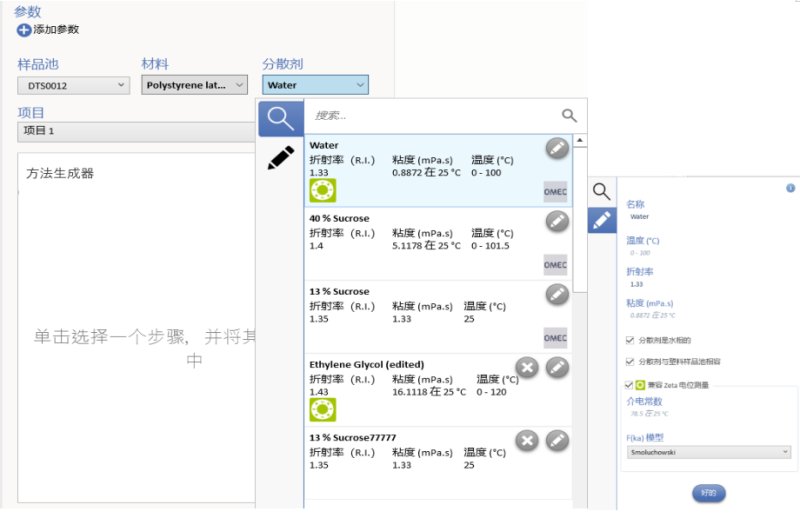Edit the Ethylene Glycol (edited) entry
This screenshot has height=518, width=800.
pyautogui.click(x=557, y=368)
